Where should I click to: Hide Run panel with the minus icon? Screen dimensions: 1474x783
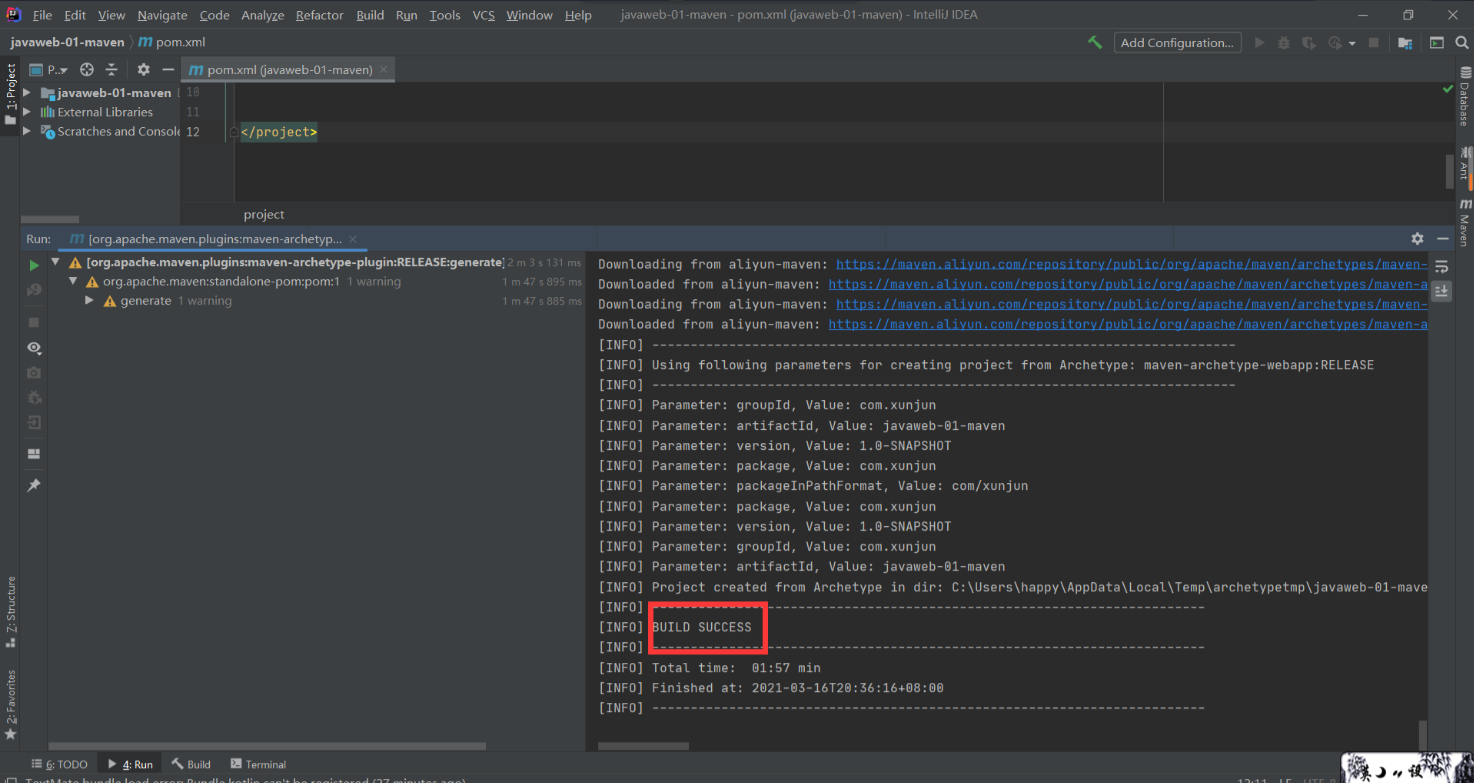point(1442,239)
